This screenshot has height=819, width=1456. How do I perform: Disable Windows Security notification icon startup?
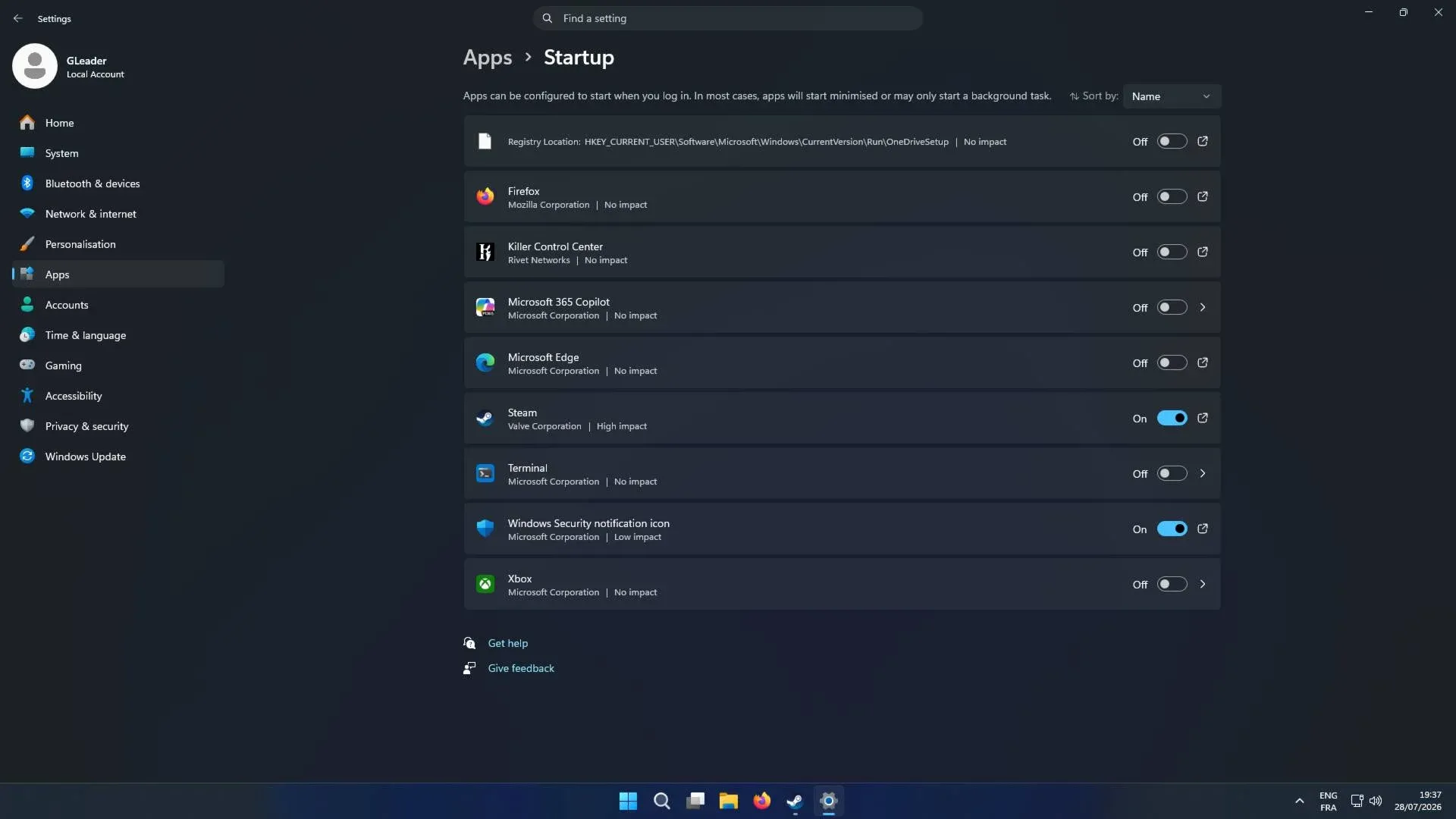(x=1172, y=529)
